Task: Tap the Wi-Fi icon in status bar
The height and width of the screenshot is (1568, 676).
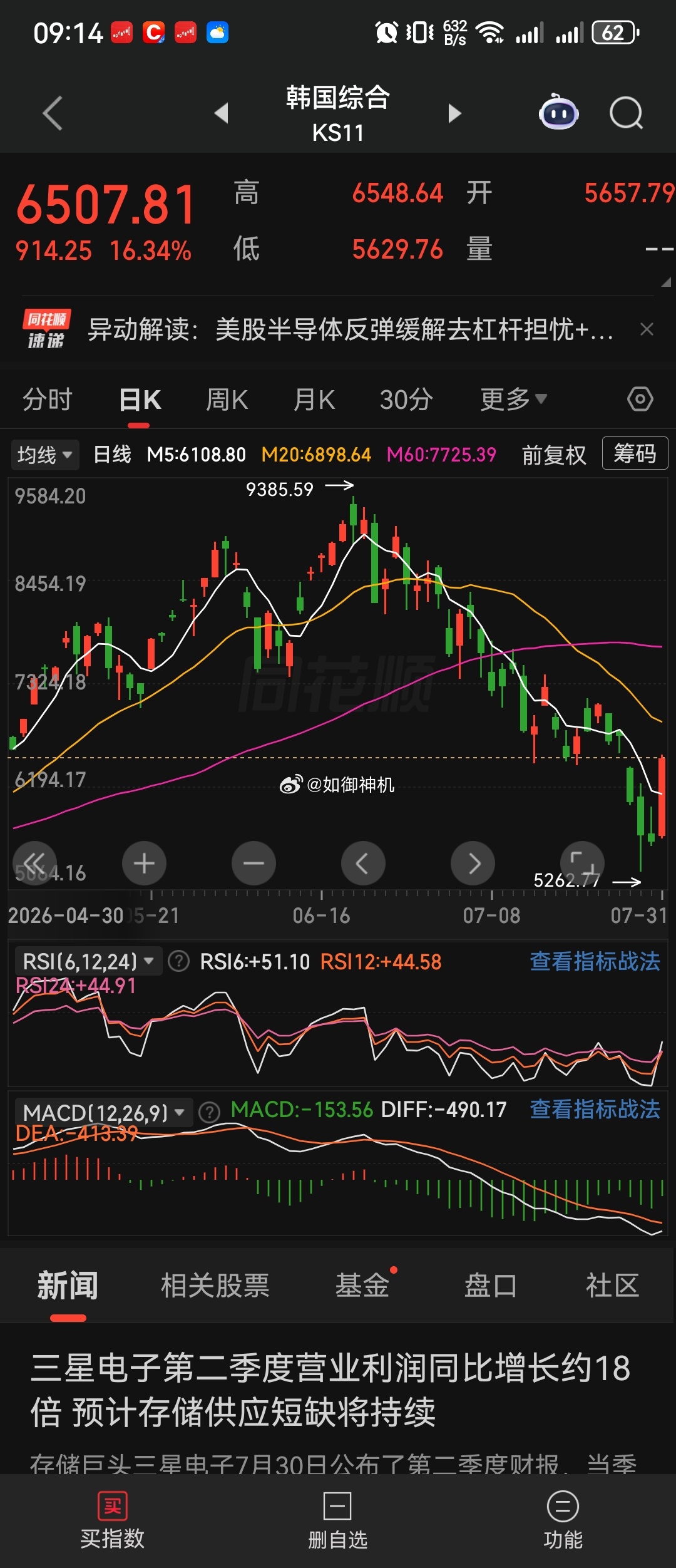Action: click(489, 32)
